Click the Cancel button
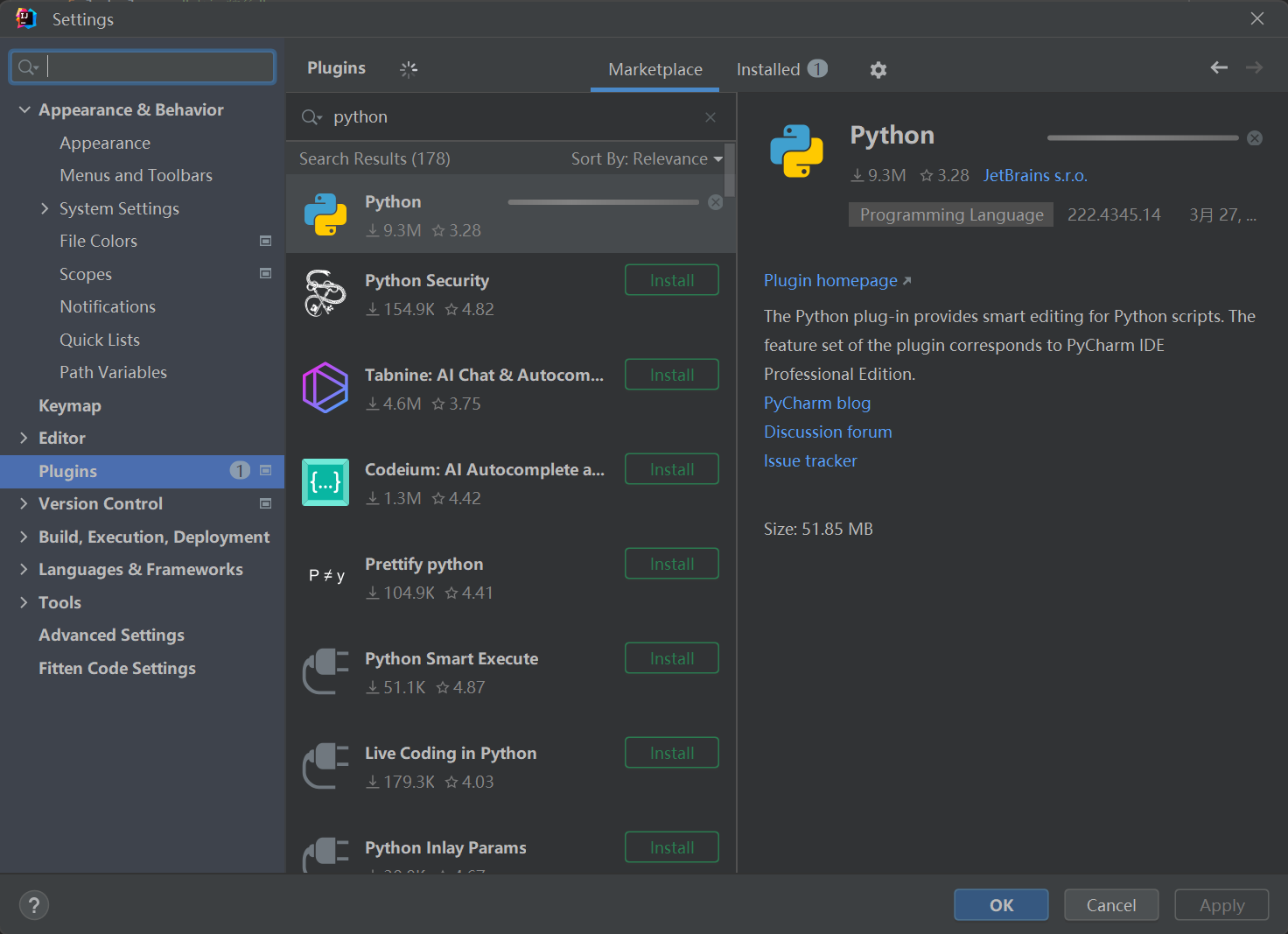 tap(1111, 905)
